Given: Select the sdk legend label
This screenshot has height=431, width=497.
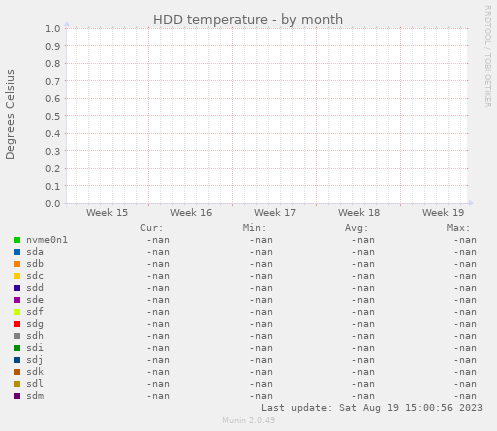Looking at the screenshot, I should pos(35,372).
